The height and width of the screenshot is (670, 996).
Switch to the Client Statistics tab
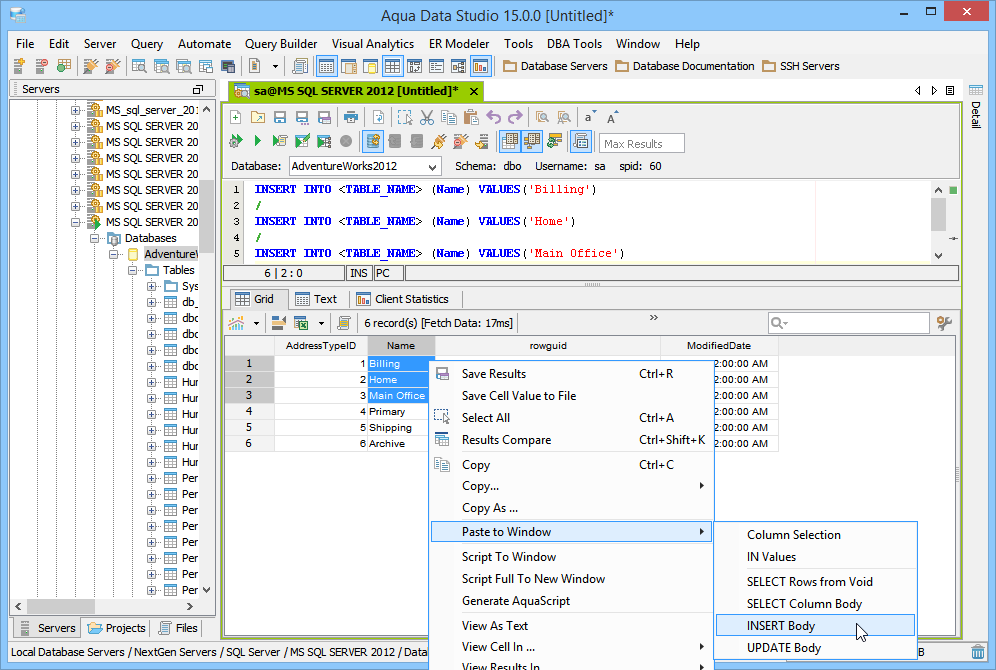[x=402, y=299]
